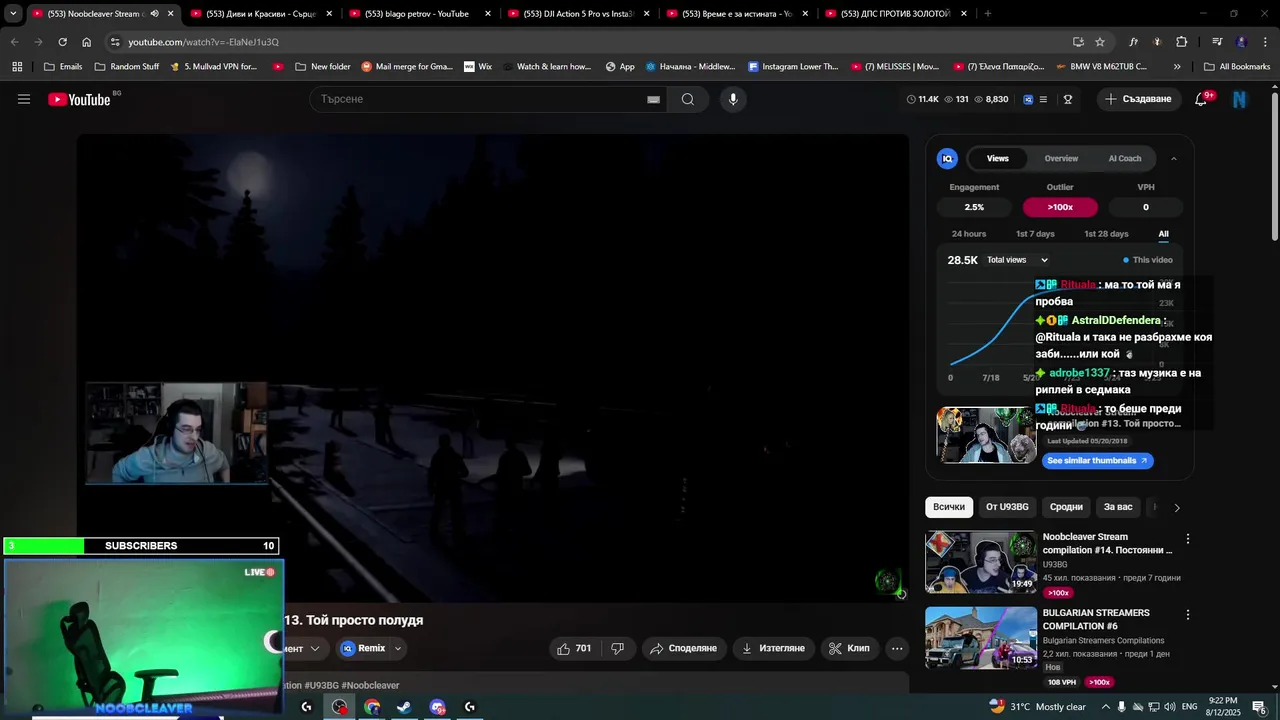Select the Всички filter chip

949,507
